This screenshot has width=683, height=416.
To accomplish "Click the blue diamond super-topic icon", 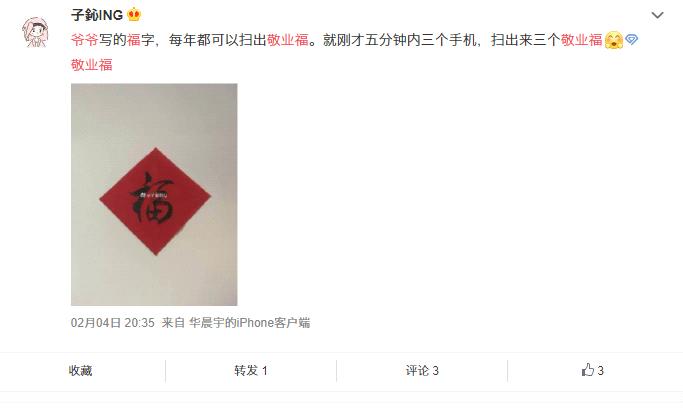I will [631, 40].
